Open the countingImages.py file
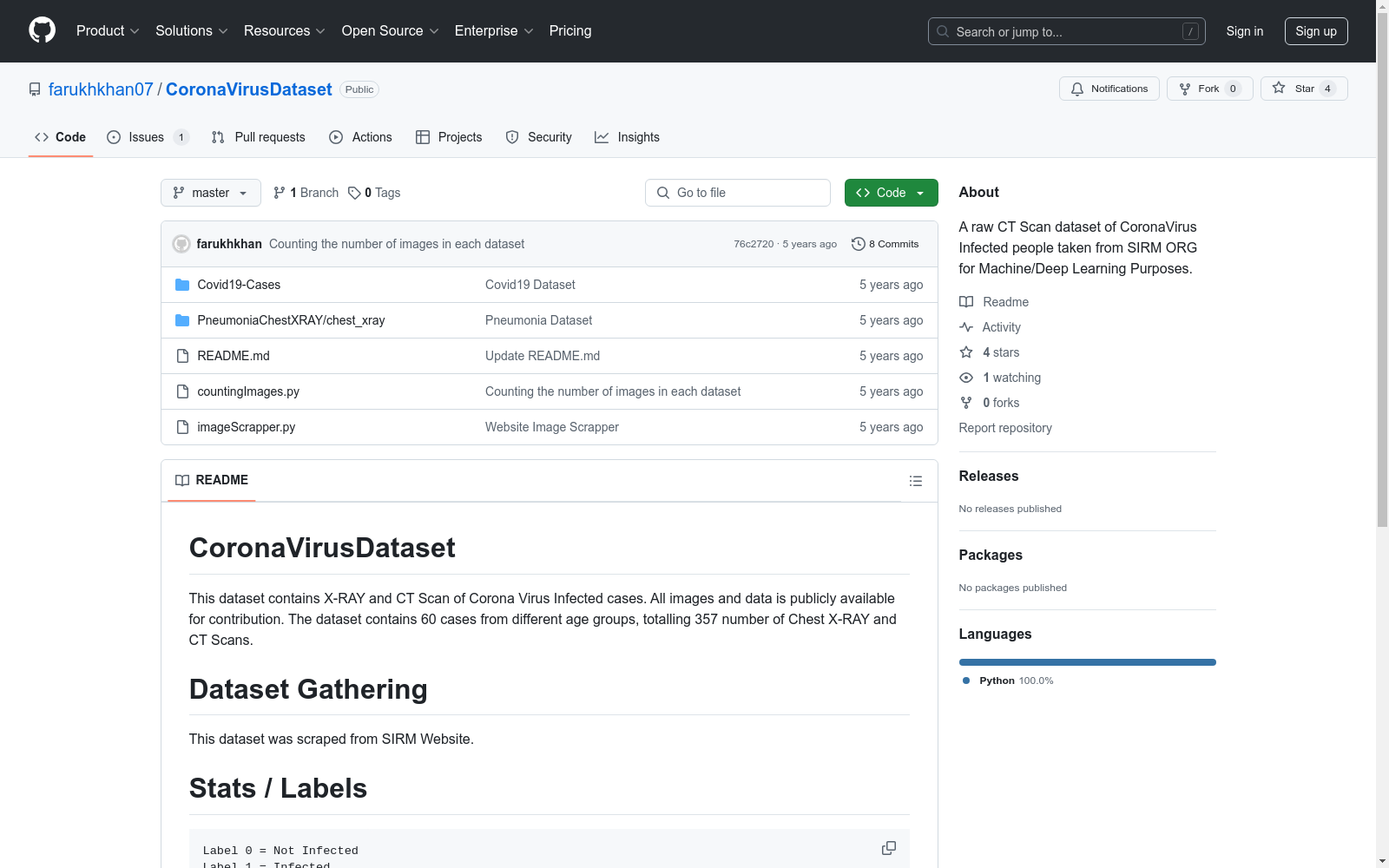1389x868 pixels. click(x=248, y=391)
